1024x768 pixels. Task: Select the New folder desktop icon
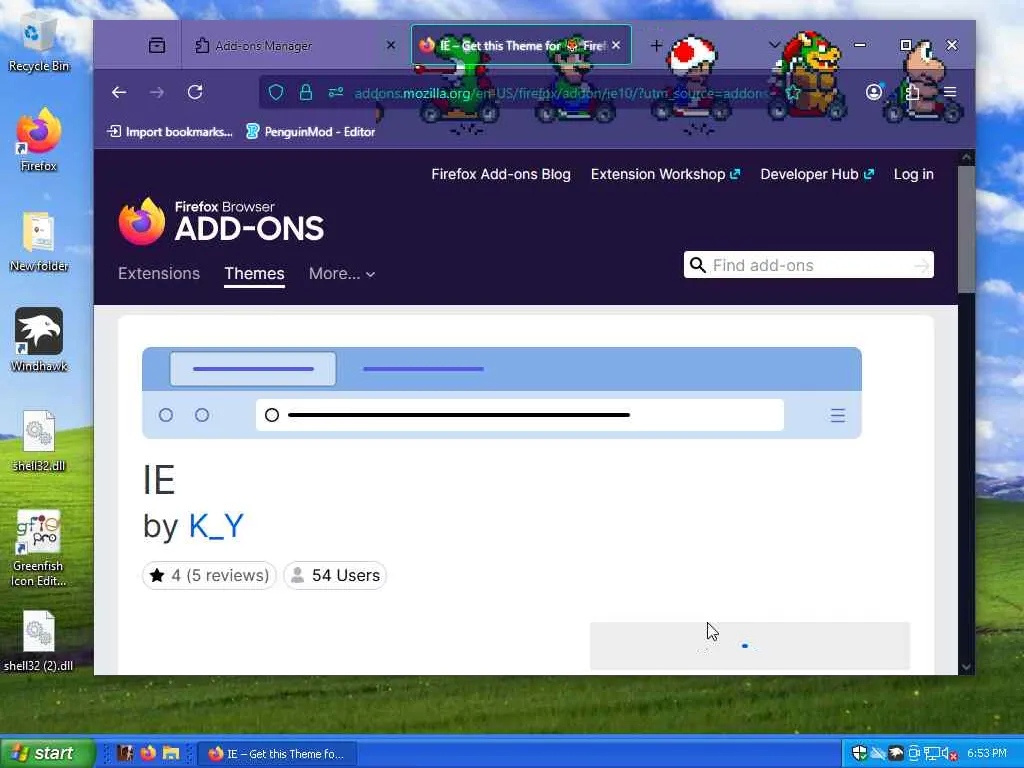[39, 242]
